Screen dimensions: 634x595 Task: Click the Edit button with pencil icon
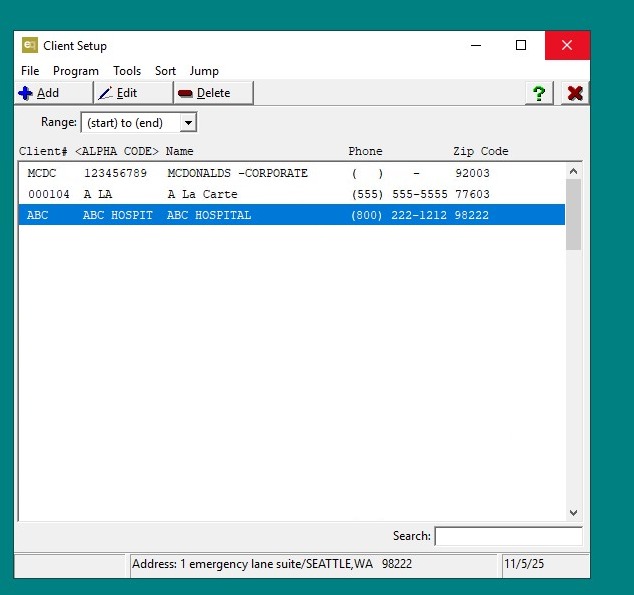[133, 93]
